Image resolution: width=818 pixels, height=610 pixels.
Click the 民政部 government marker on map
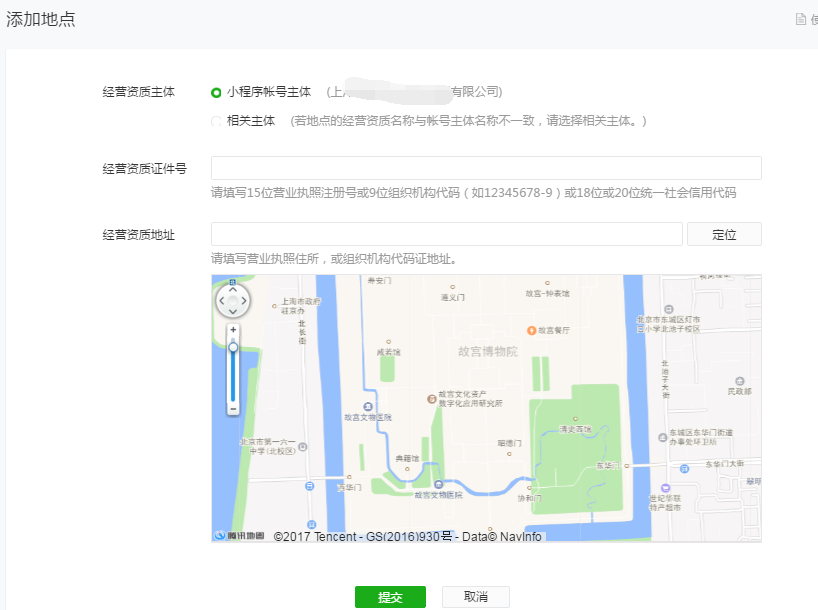(739, 381)
